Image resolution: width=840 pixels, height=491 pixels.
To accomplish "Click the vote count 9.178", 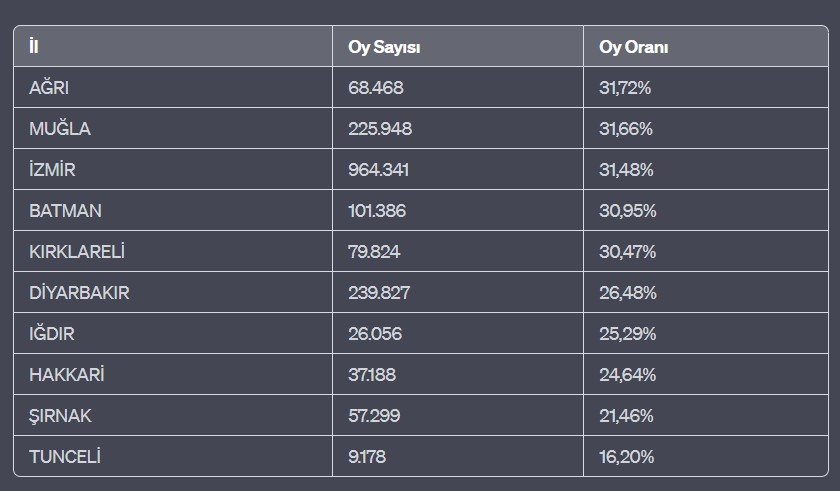I will click(x=366, y=457).
